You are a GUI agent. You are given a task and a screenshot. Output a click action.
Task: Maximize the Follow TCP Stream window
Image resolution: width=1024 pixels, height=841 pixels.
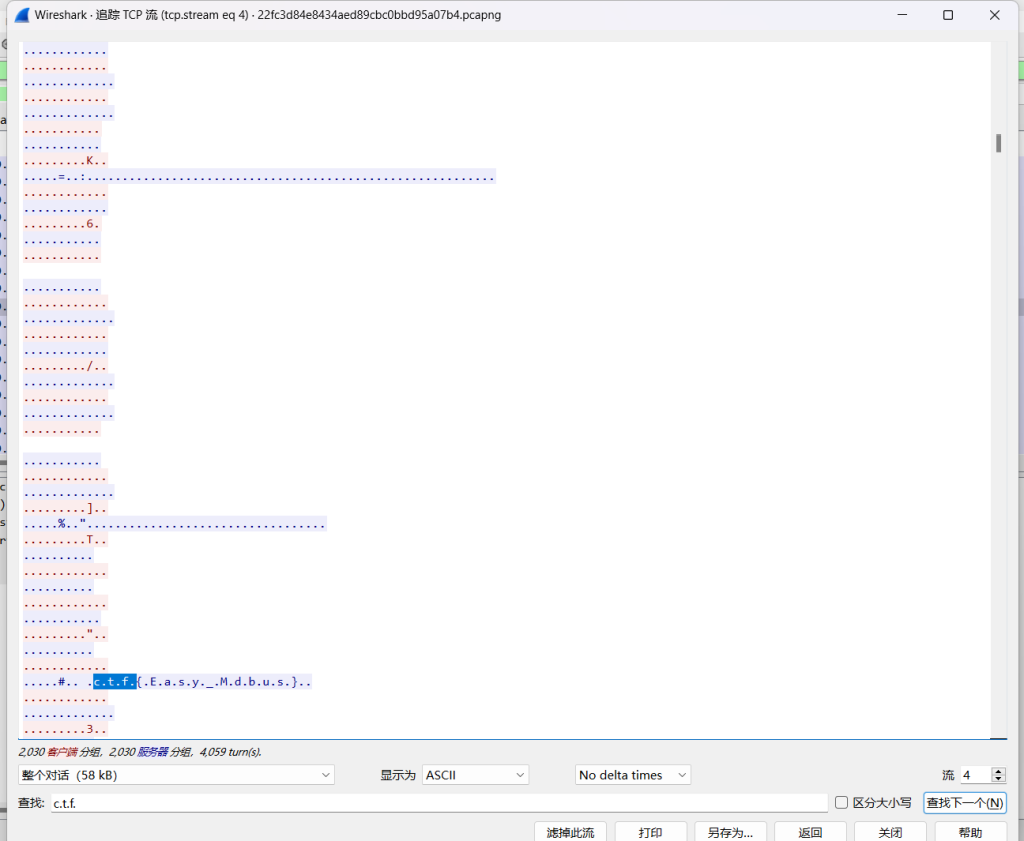click(948, 15)
